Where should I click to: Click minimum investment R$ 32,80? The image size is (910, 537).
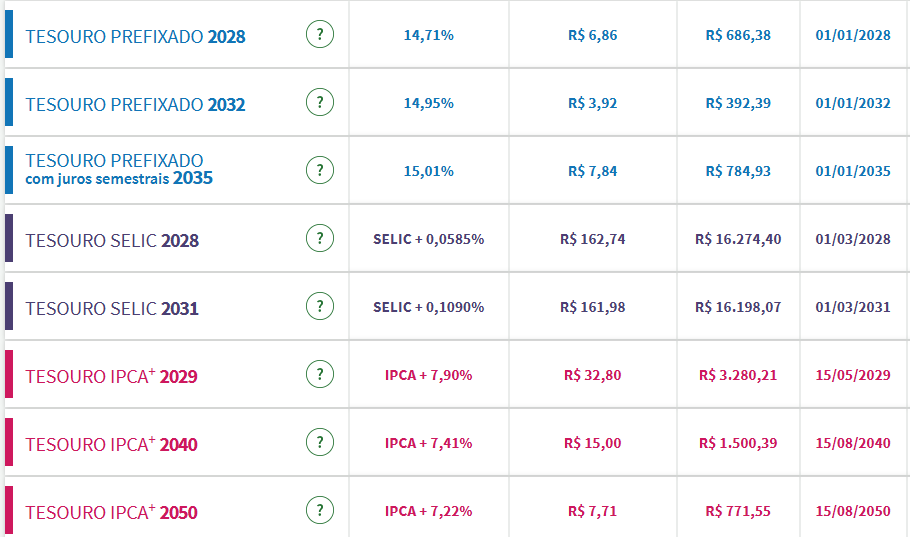593,375
